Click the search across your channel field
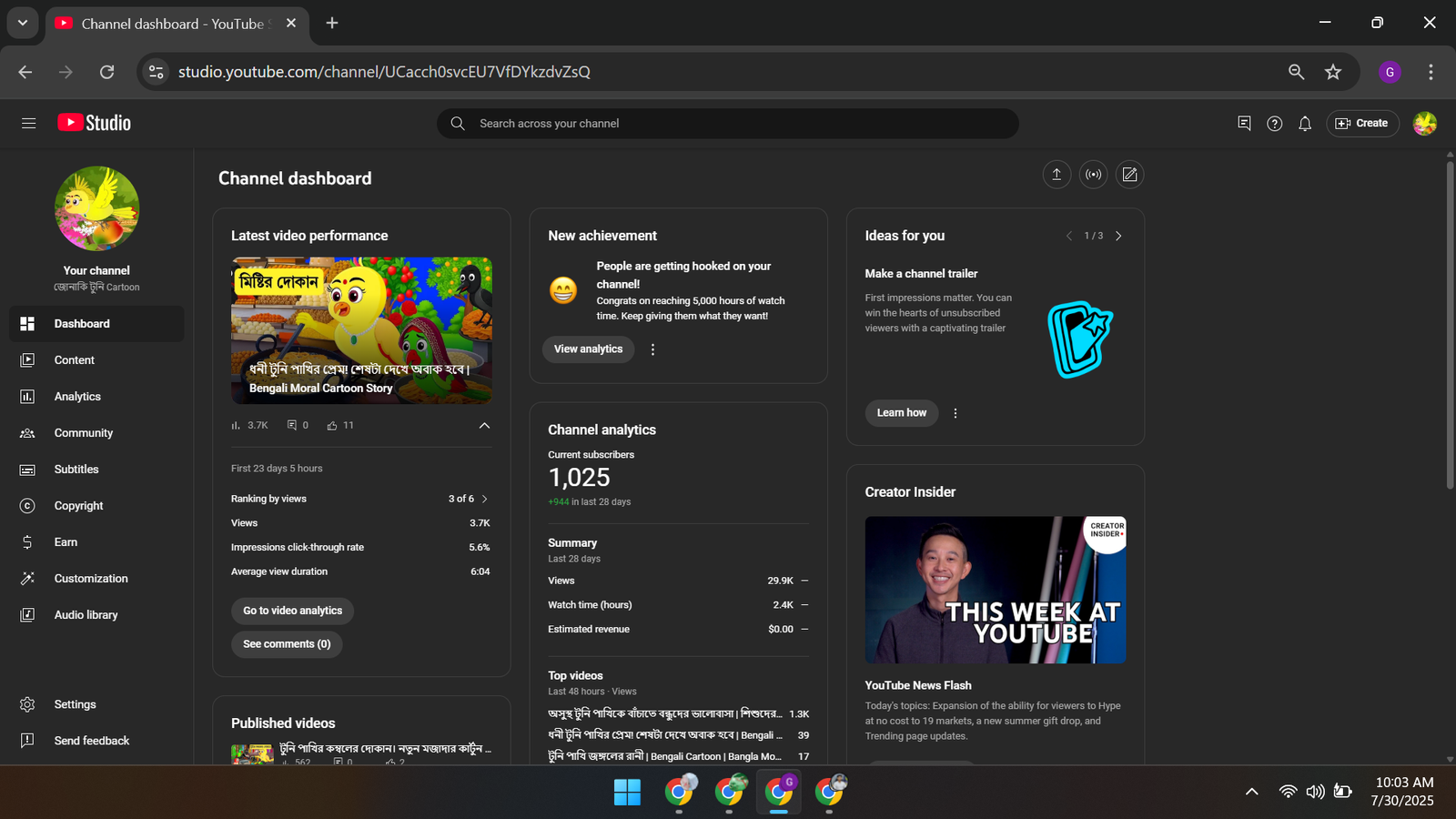 pyautogui.click(x=728, y=124)
